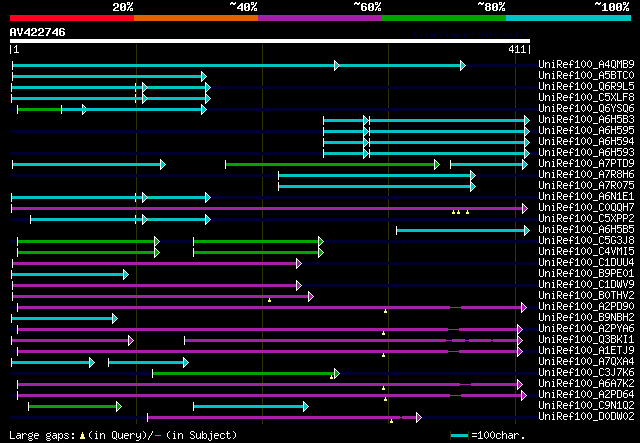Click the 20% label above the color scale
This screenshot has height=443, width=640.
pyautogui.click(x=123, y=7)
